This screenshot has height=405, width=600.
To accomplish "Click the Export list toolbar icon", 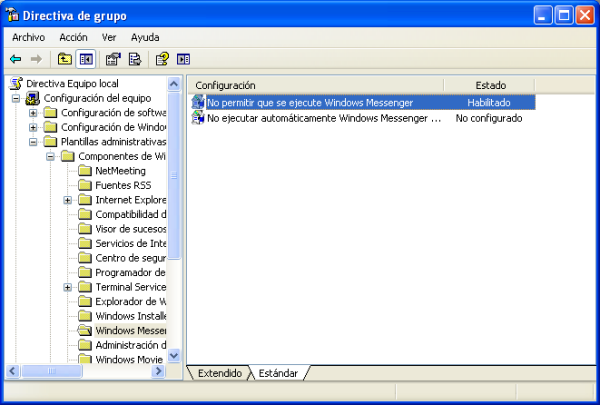I will [134, 59].
